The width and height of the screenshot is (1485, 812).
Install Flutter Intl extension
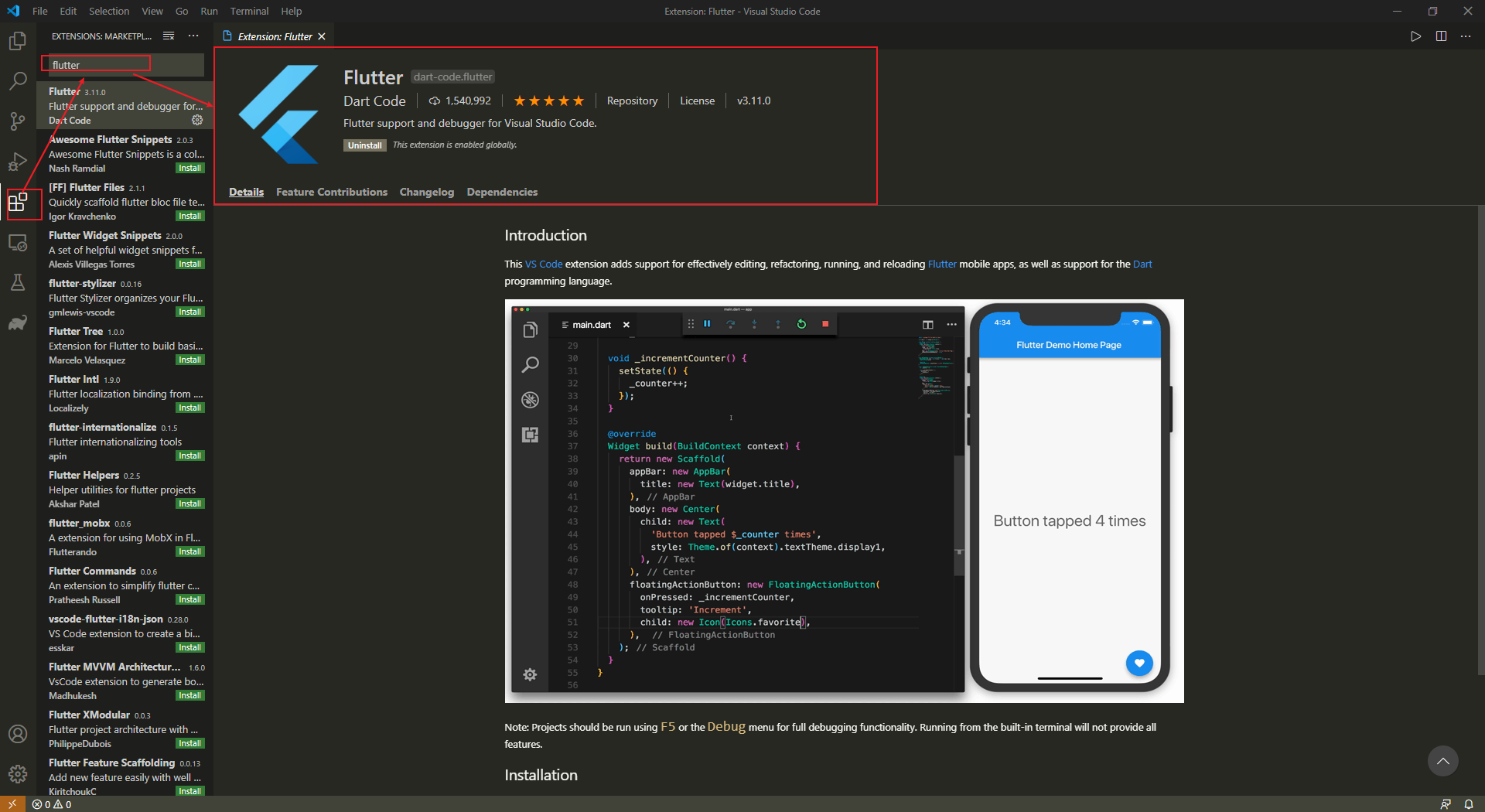pos(189,408)
